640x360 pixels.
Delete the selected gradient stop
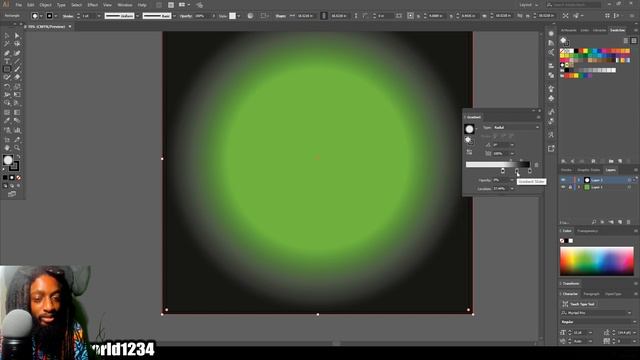536,165
